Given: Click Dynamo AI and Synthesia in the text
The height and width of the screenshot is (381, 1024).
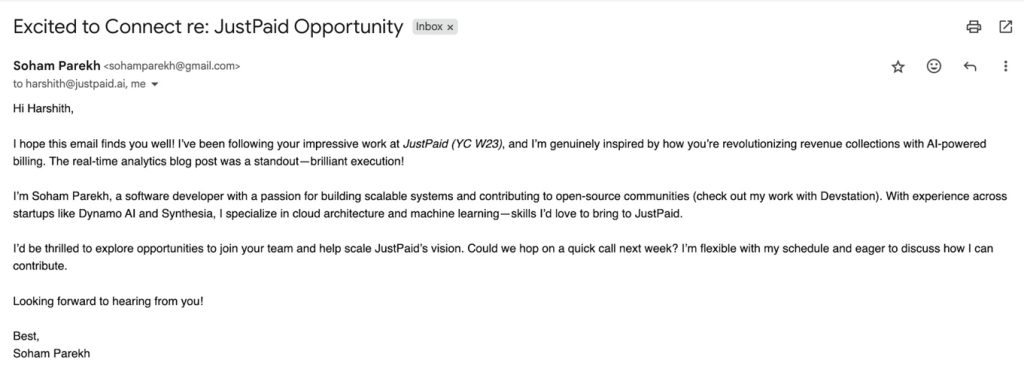Looking at the screenshot, I should click(x=118, y=214).
